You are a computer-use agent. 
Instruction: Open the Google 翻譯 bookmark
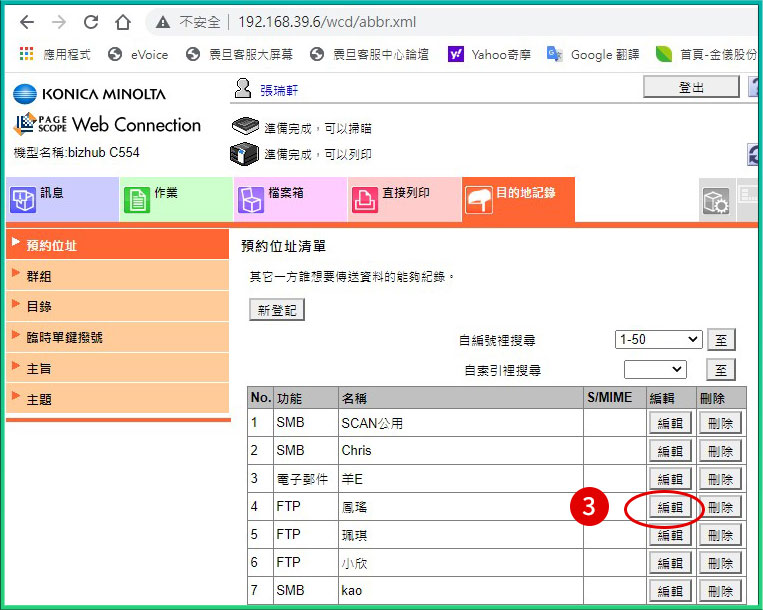point(595,54)
